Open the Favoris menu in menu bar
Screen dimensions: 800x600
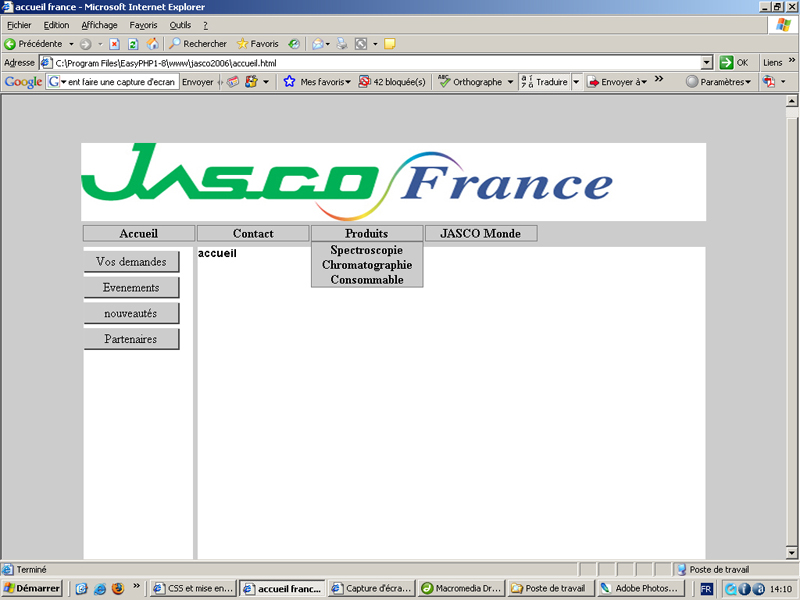143,25
